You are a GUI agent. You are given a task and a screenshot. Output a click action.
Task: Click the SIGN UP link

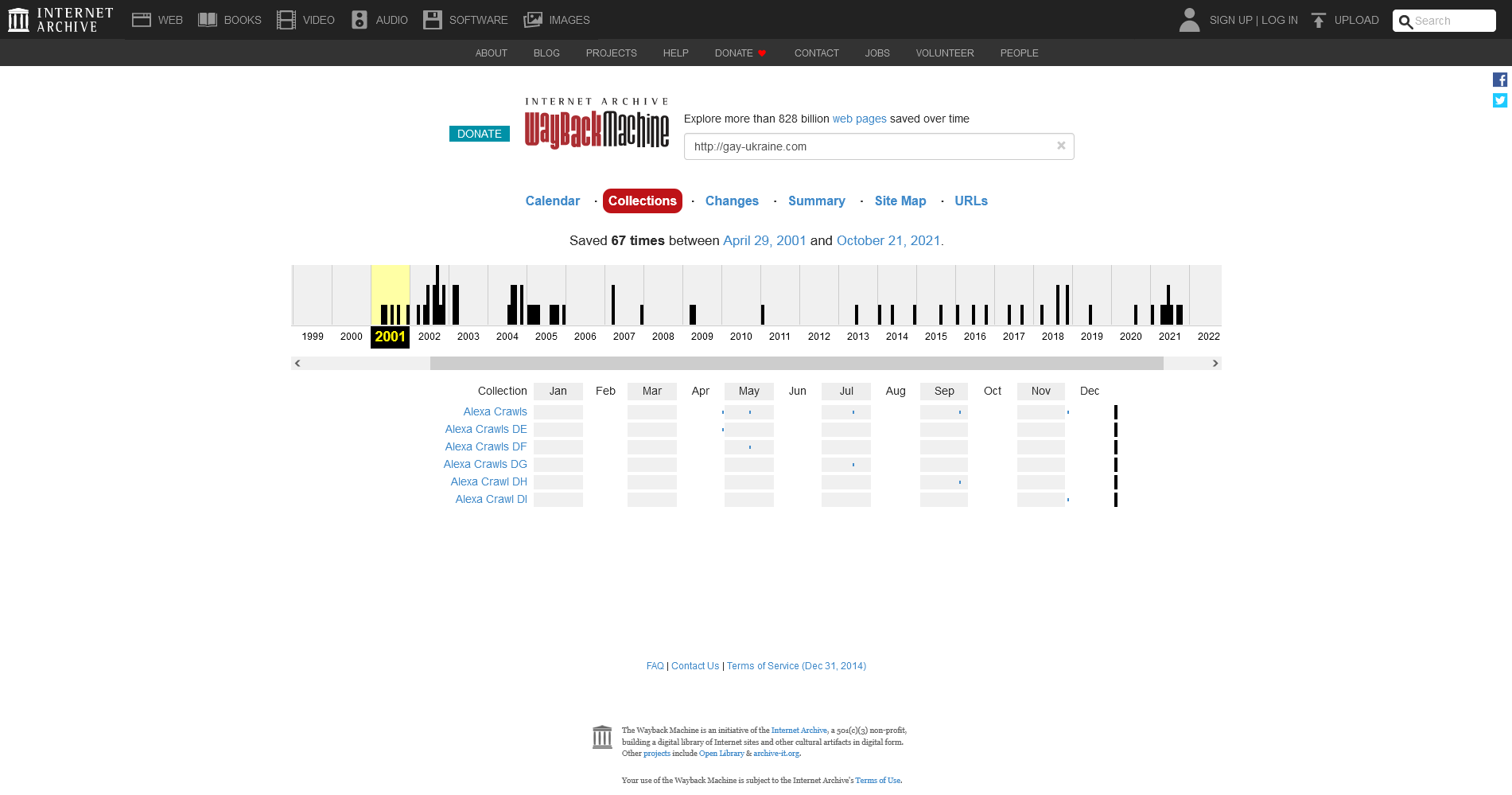click(x=1231, y=20)
